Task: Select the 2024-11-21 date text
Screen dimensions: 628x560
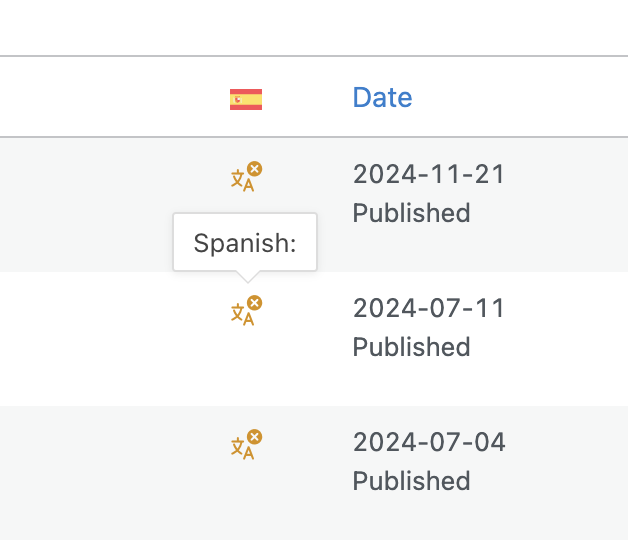Action: point(428,174)
